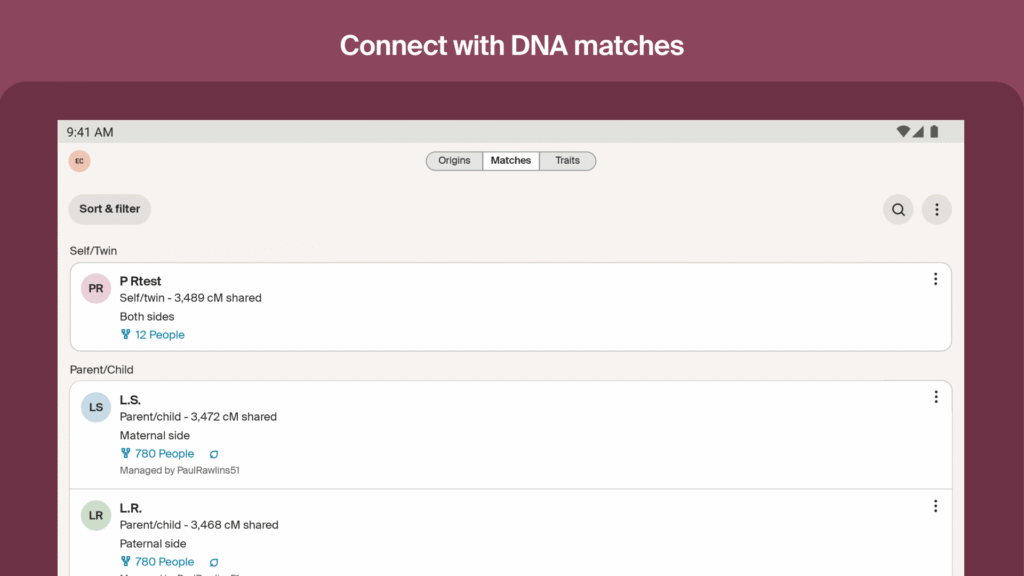Image resolution: width=1024 pixels, height=576 pixels.
Task: Click the Wi-Fi icon in the status bar
Action: click(x=902, y=131)
